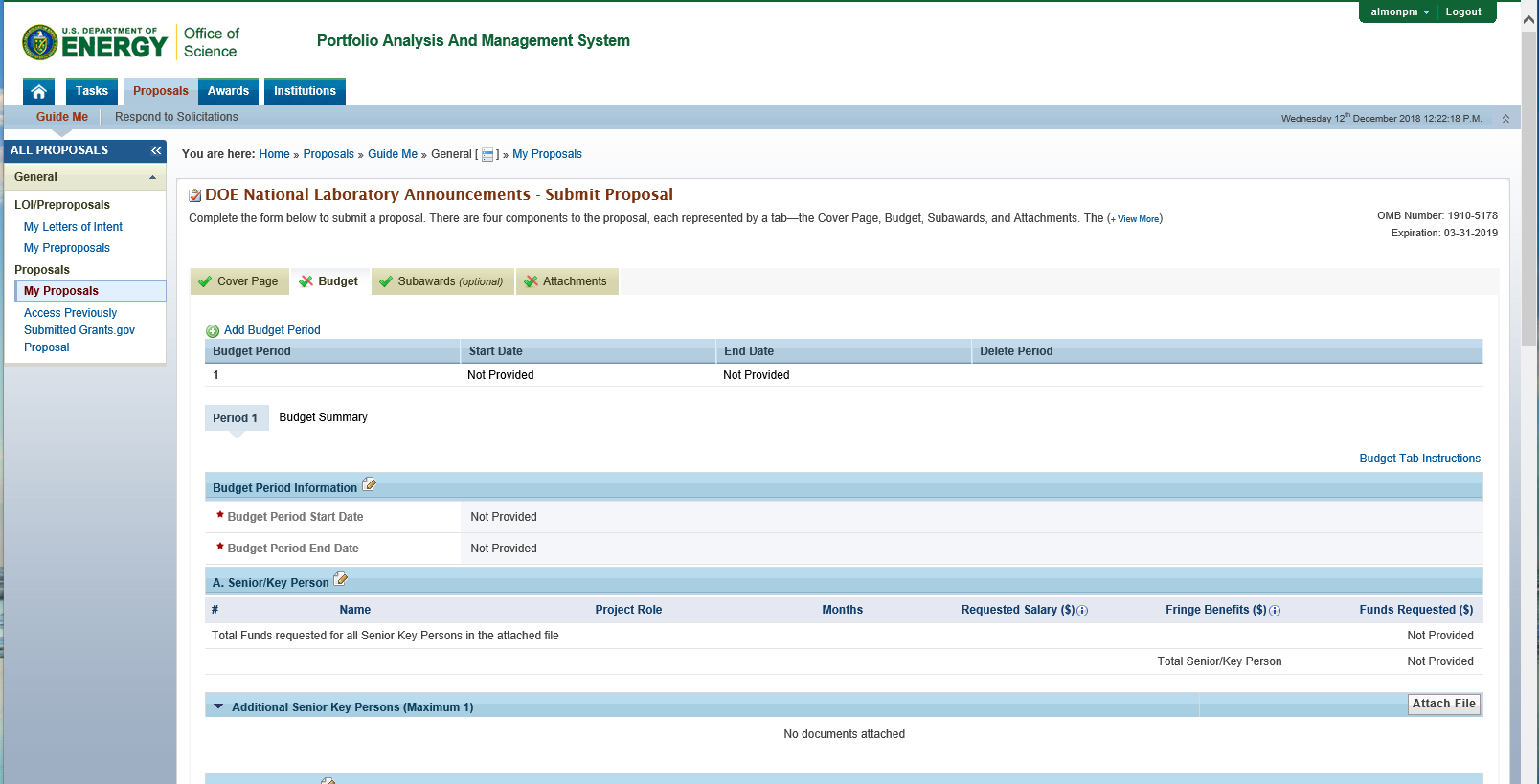Click the Home breadcrumb link
The height and width of the screenshot is (784, 1539).
(x=274, y=154)
